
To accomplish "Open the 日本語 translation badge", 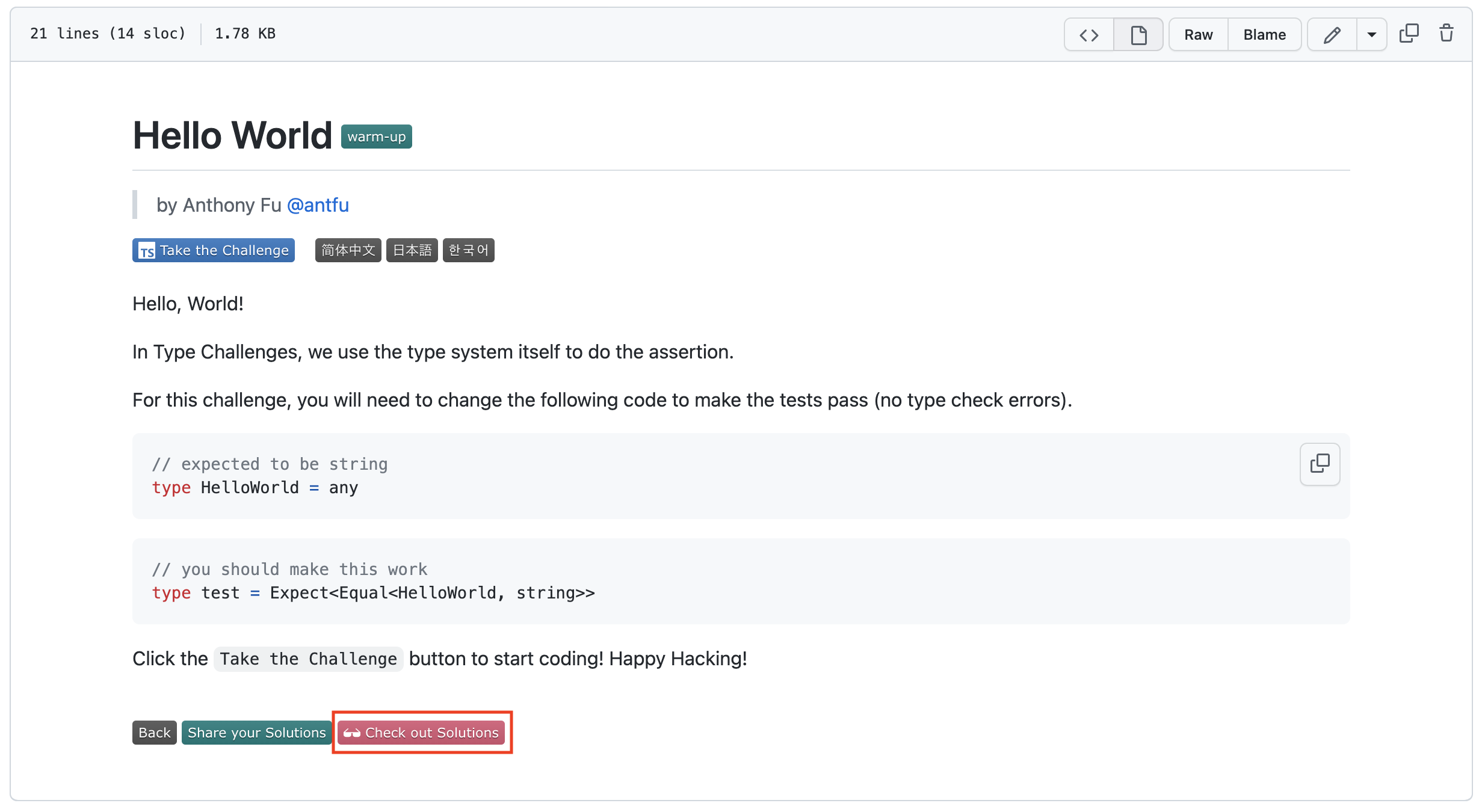I will 412,250.
